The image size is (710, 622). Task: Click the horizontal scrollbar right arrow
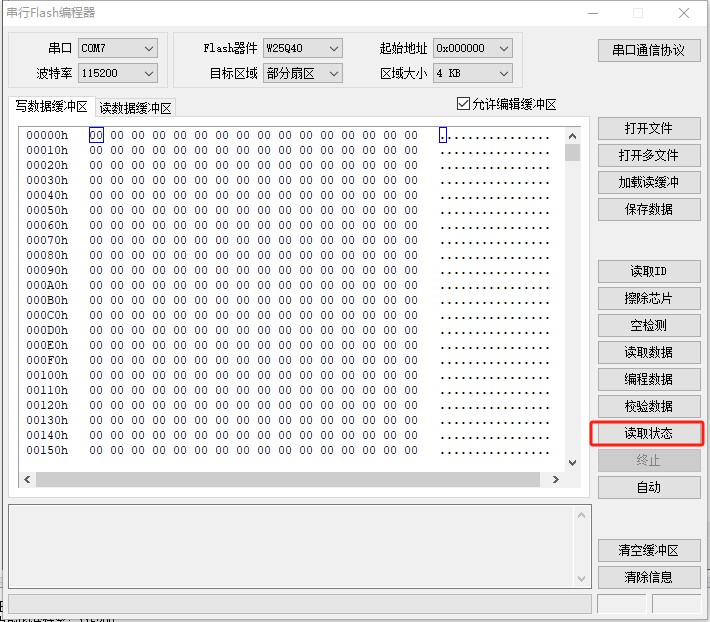coord(556,479)
